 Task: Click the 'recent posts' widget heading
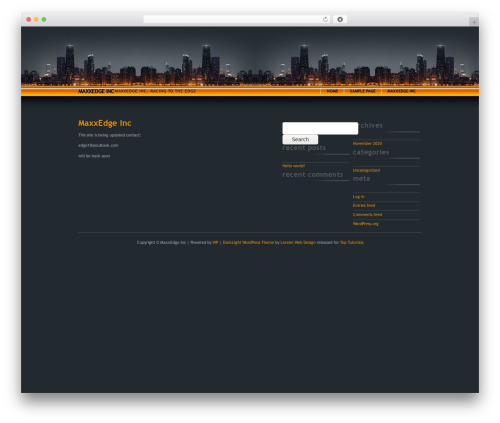pyautogui.click(x=304, y=148)
